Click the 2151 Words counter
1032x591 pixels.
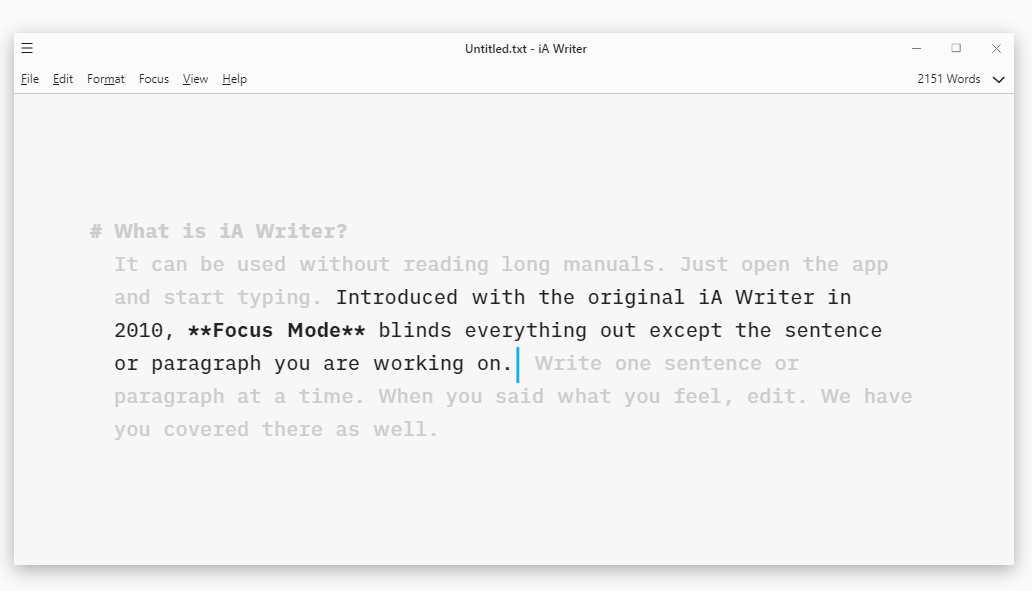(x=949, y=79)
